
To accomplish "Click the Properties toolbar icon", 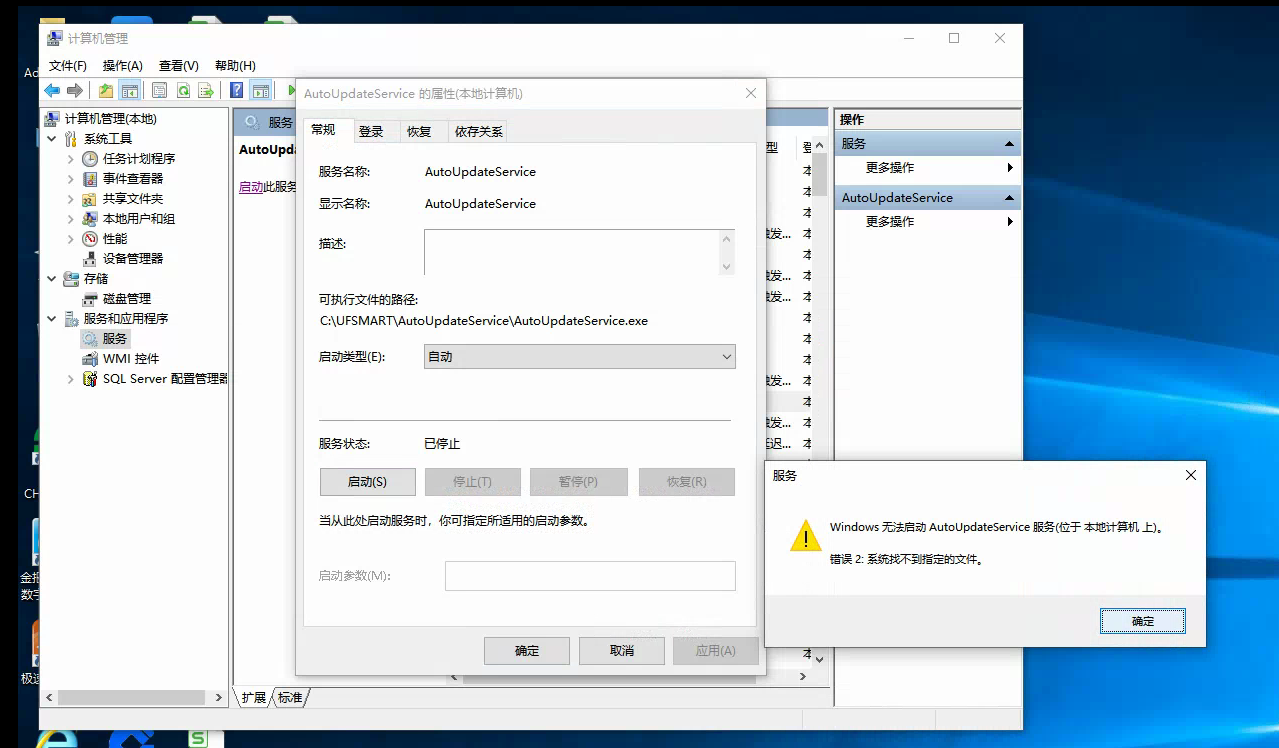I will click(159, 90).
